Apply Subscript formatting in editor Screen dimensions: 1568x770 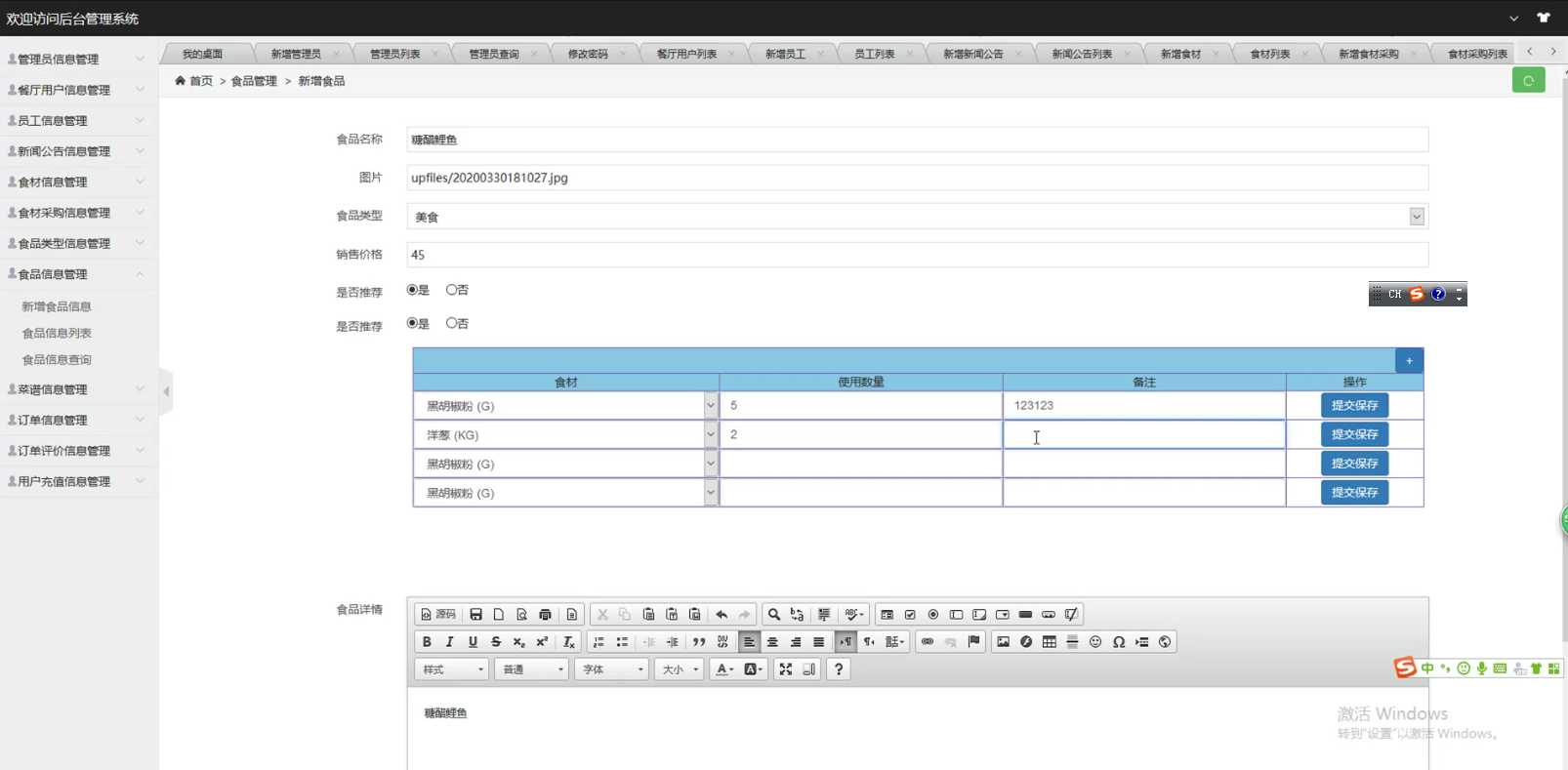pos(519,641)
